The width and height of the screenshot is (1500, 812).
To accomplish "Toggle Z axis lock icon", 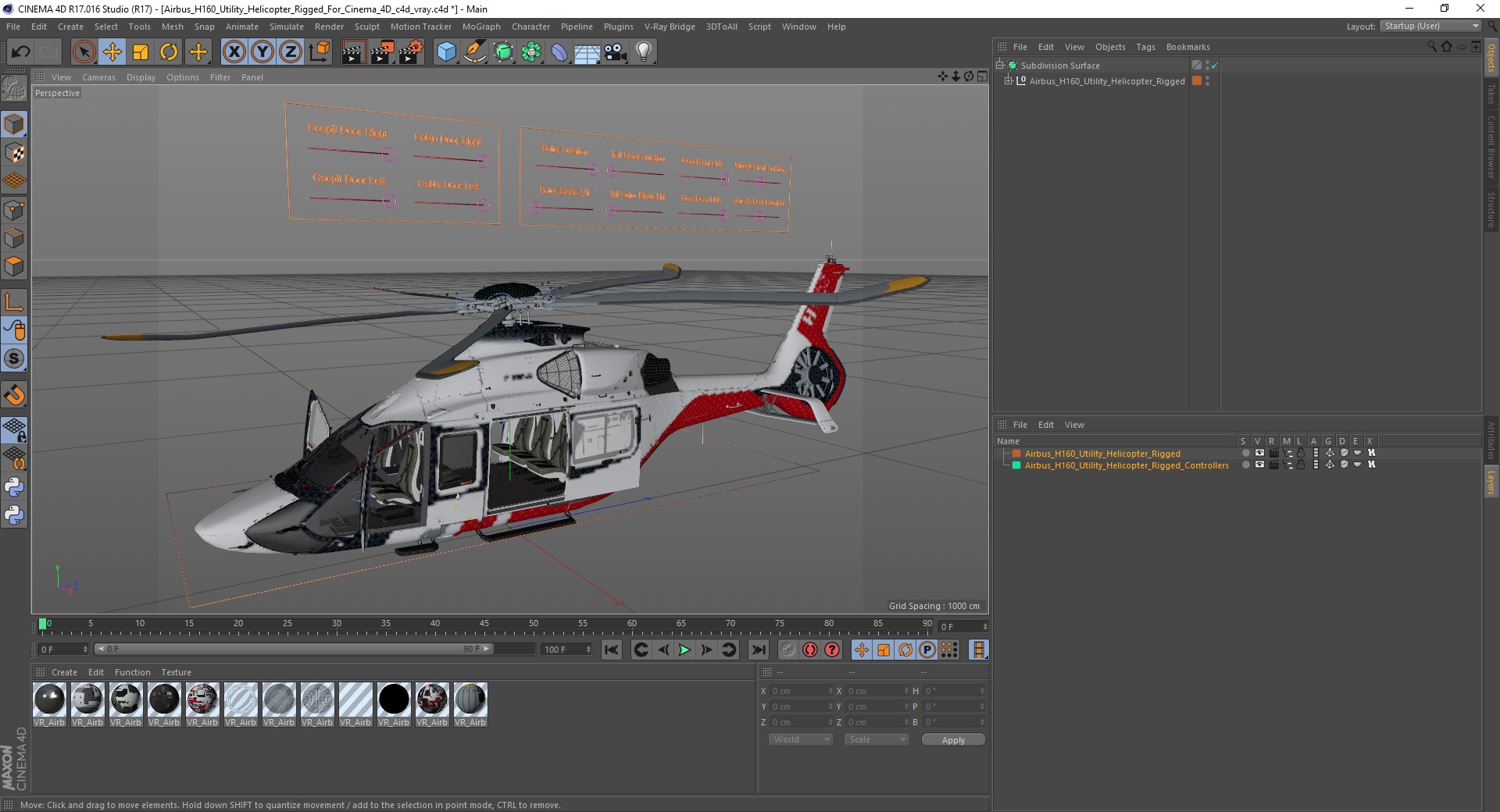I will 291,52.
